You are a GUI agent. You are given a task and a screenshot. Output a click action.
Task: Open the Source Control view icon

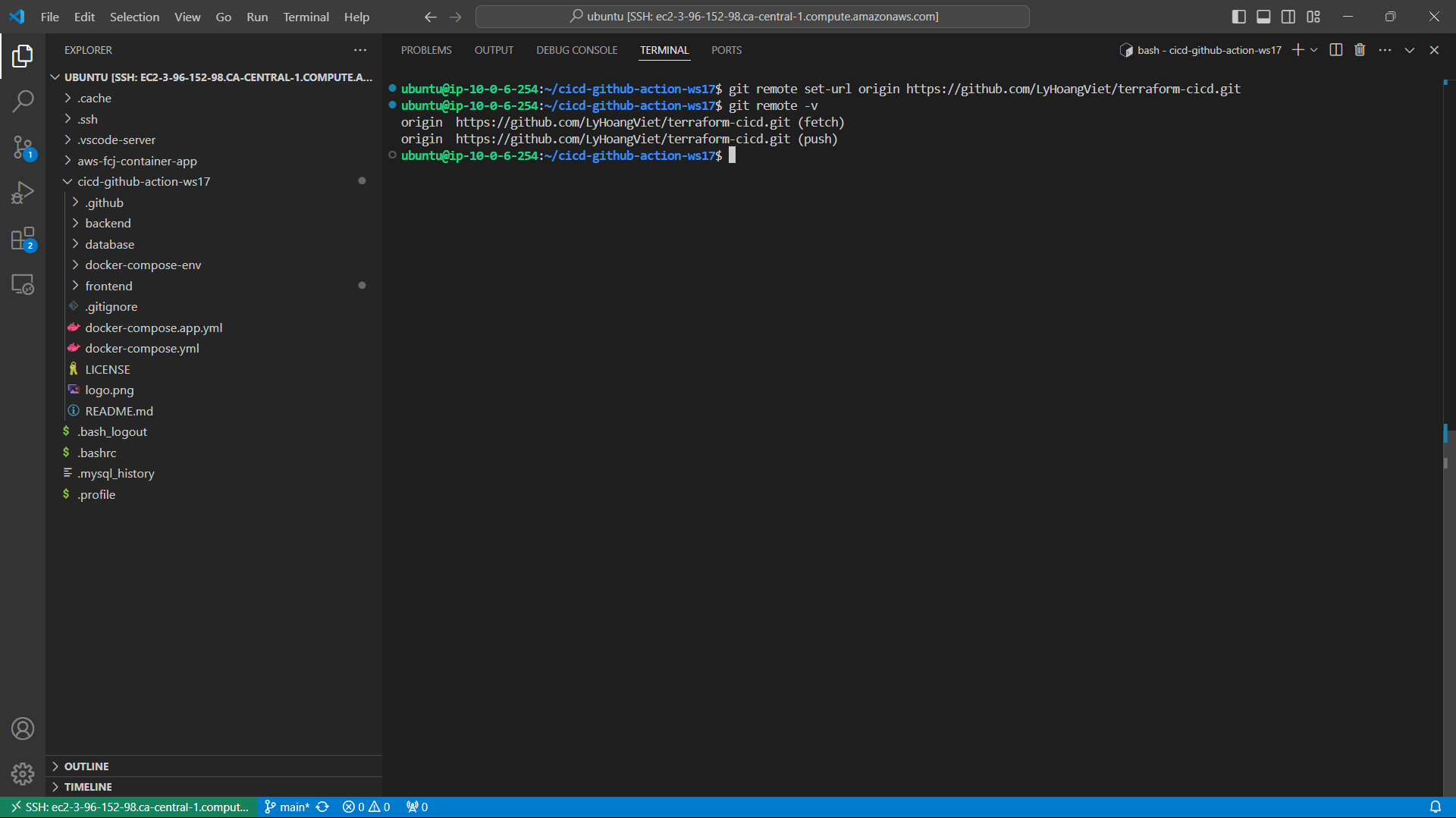[23, 147]
